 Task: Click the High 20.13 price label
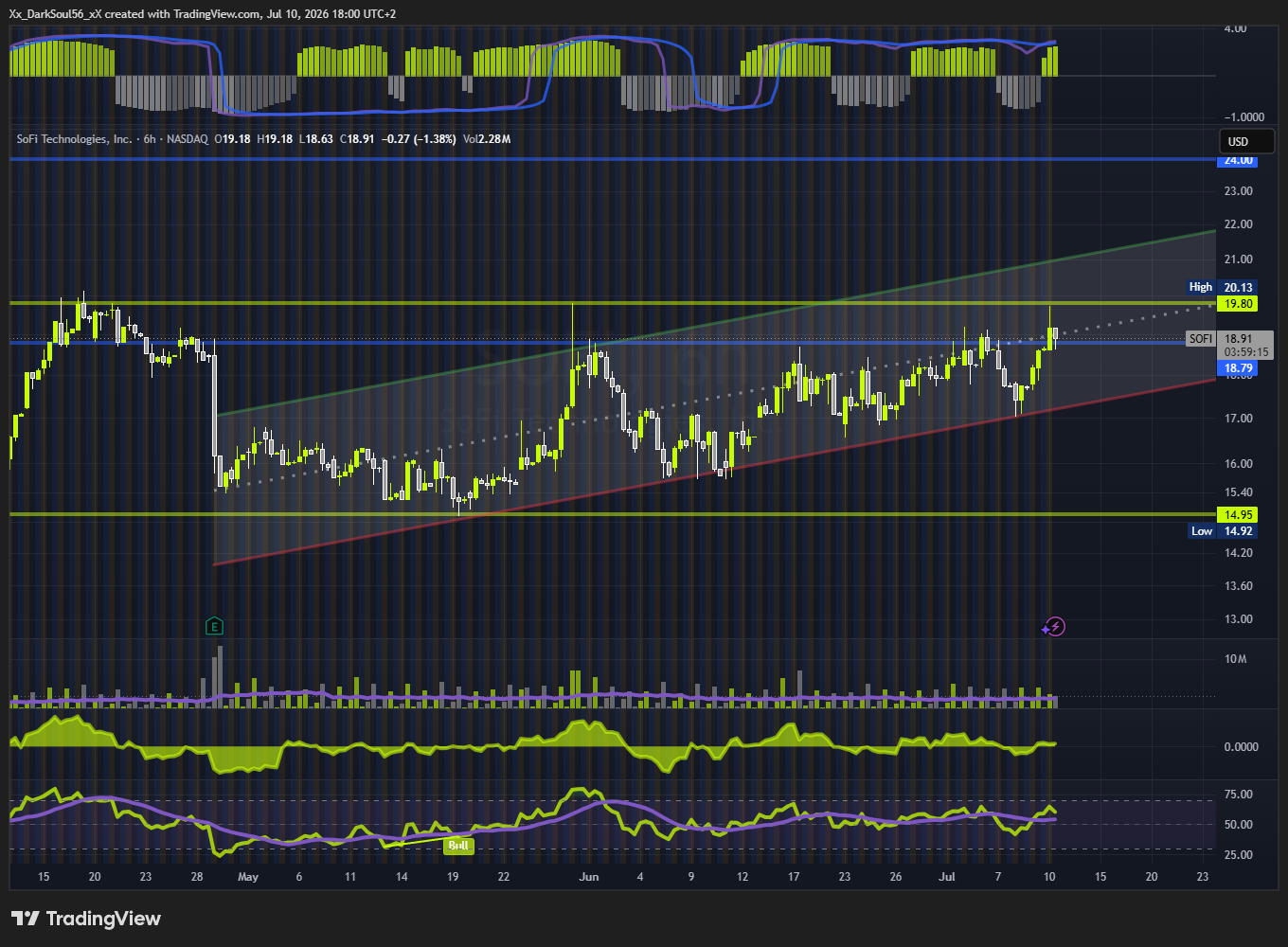tap(1222, 287)
